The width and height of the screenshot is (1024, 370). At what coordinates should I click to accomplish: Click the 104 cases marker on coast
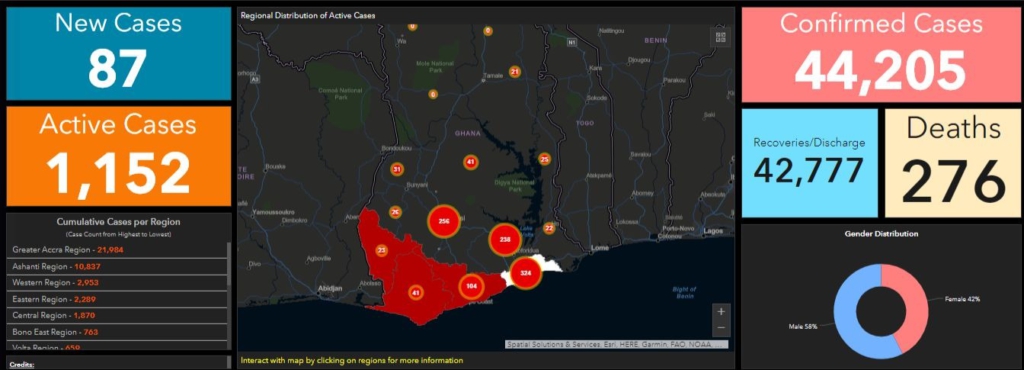pos(472,286)
